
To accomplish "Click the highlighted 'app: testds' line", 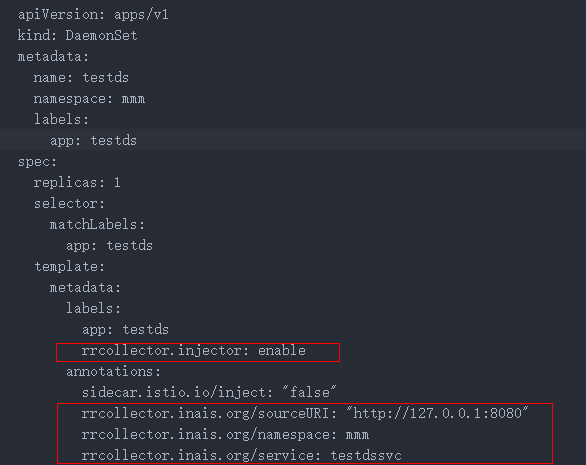I will [93, 141].
